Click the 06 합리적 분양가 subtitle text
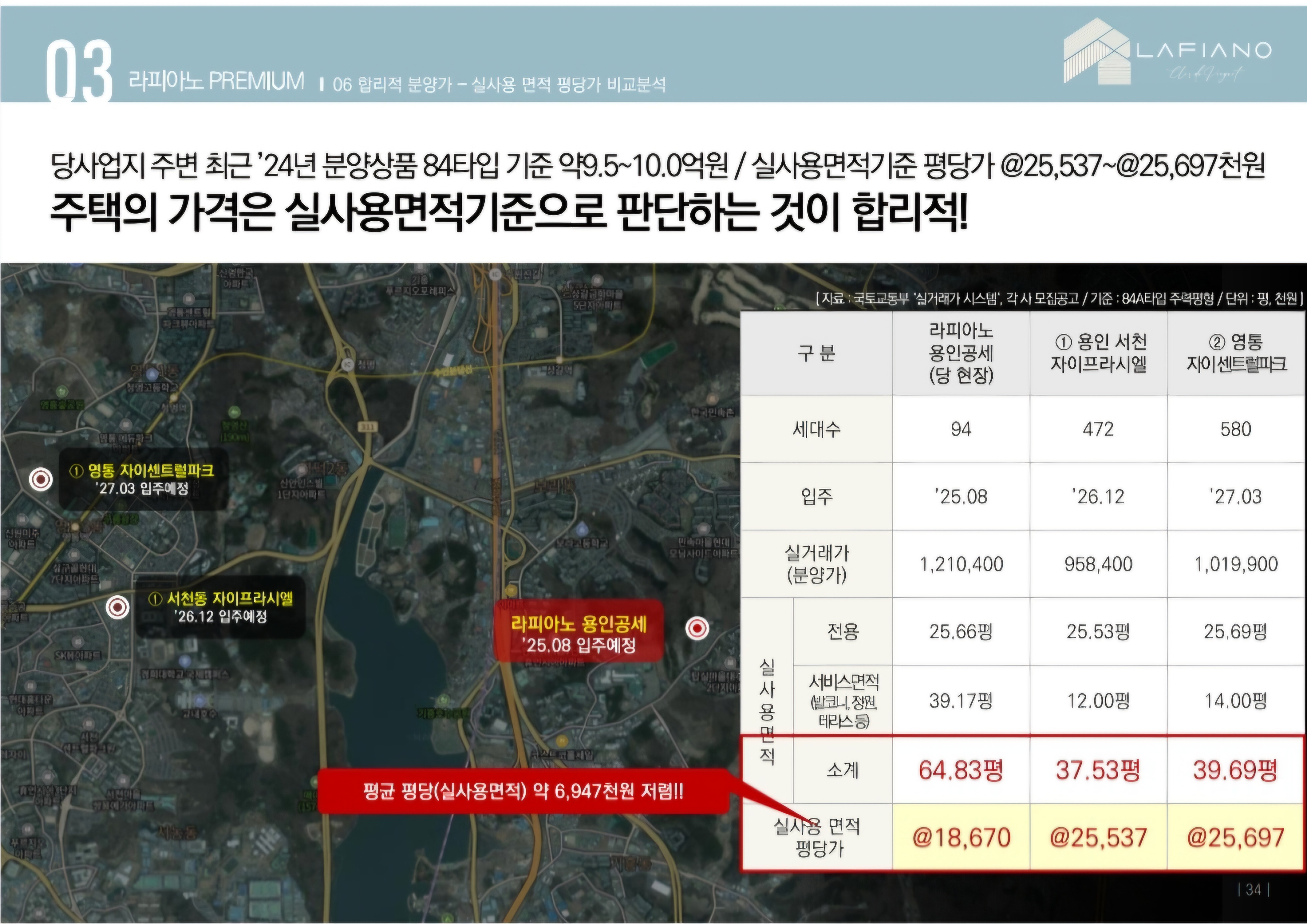1307x924 pixels. tap(499, 85)
